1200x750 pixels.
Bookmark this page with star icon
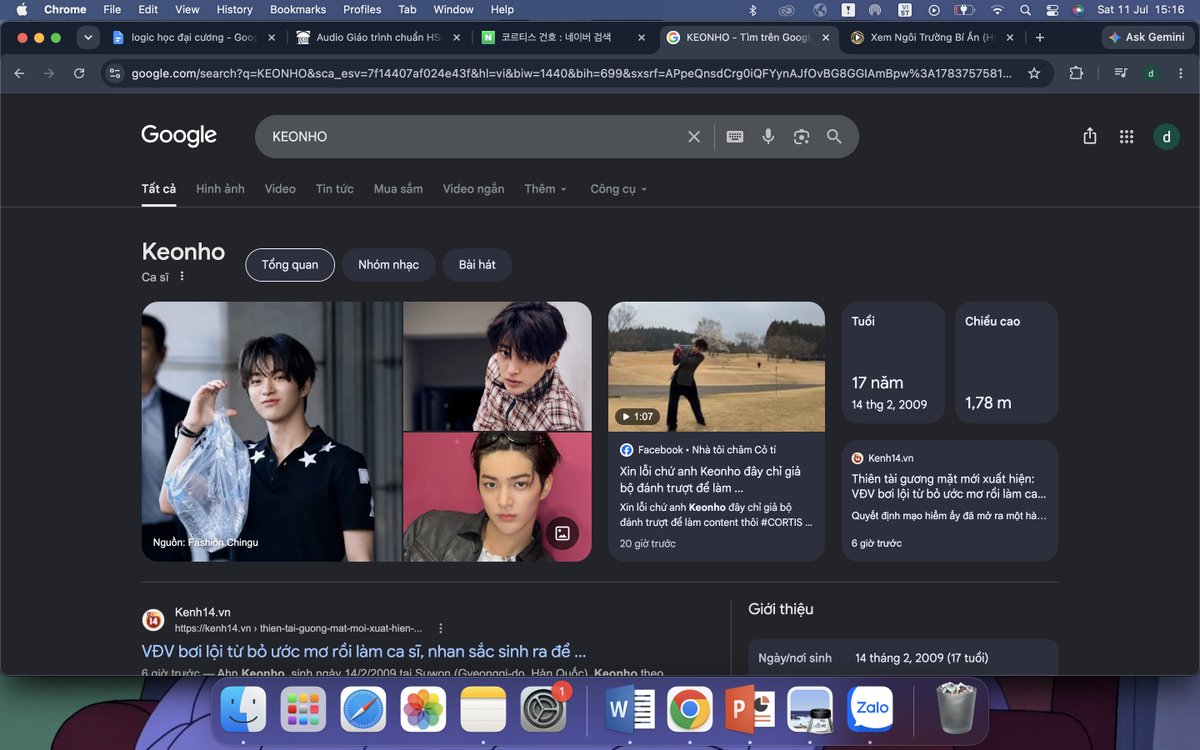click(x=1034, y=73)
